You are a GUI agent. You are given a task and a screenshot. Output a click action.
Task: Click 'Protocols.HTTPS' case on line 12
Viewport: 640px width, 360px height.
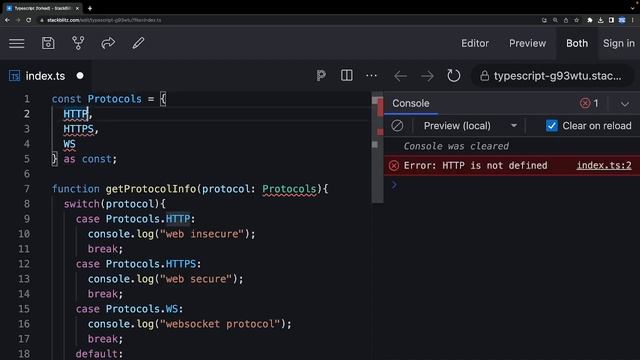[151, 264]
